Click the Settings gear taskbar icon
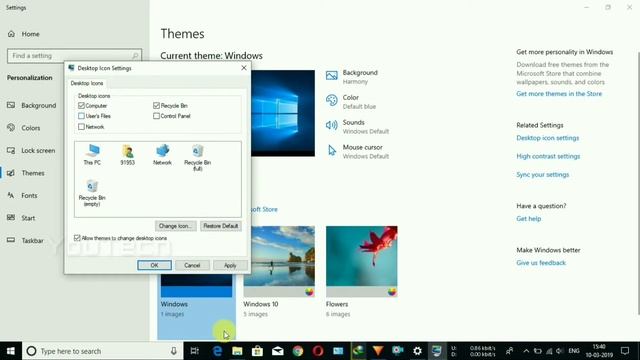 [417, 351]
